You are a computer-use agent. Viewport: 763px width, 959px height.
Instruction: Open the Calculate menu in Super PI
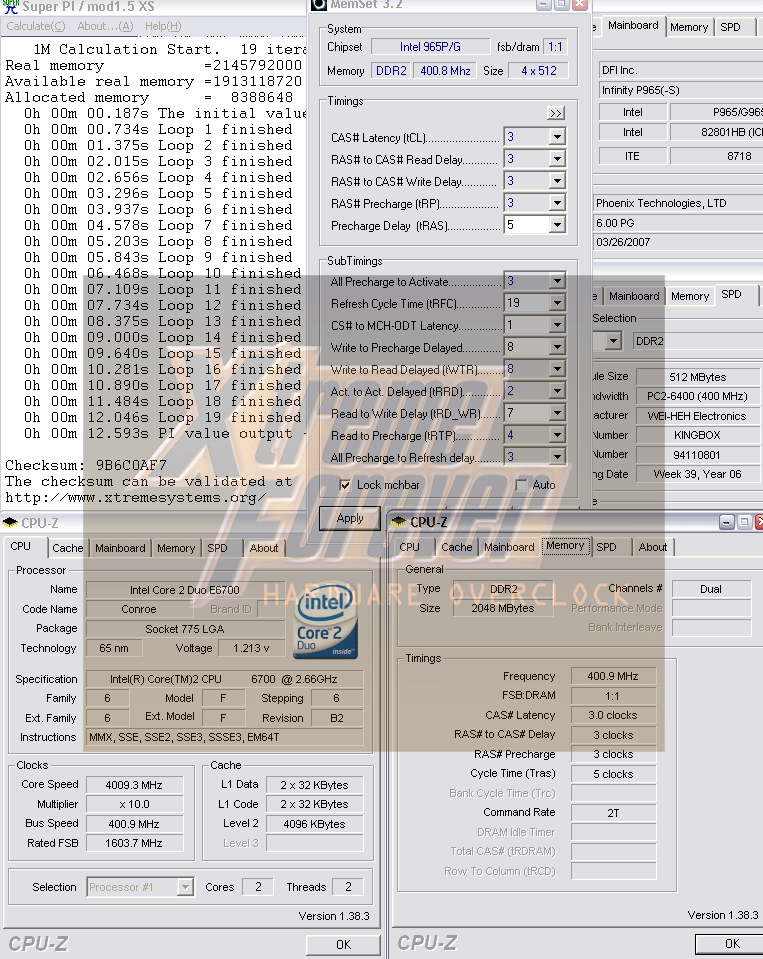tap(35, 26)
